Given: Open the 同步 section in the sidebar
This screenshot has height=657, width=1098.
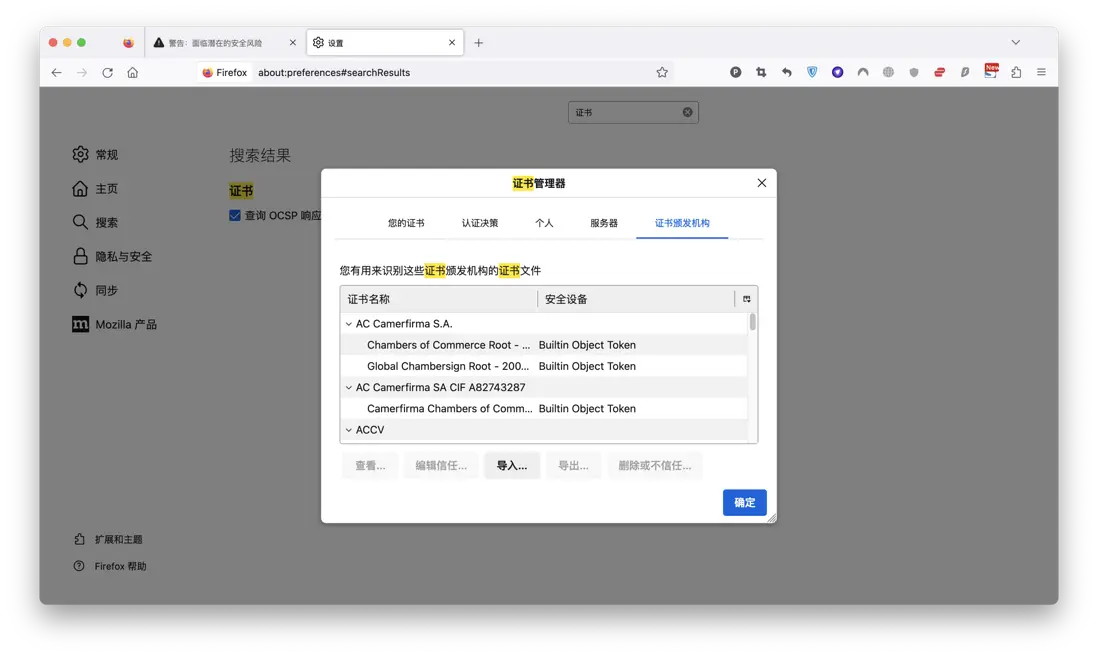Looking at the screenshot, I should (108, 290).
